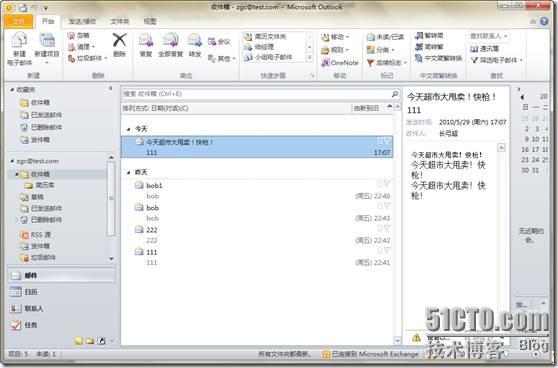
Task: Collapse the Today (今天) message group
Action: [128, 129]
